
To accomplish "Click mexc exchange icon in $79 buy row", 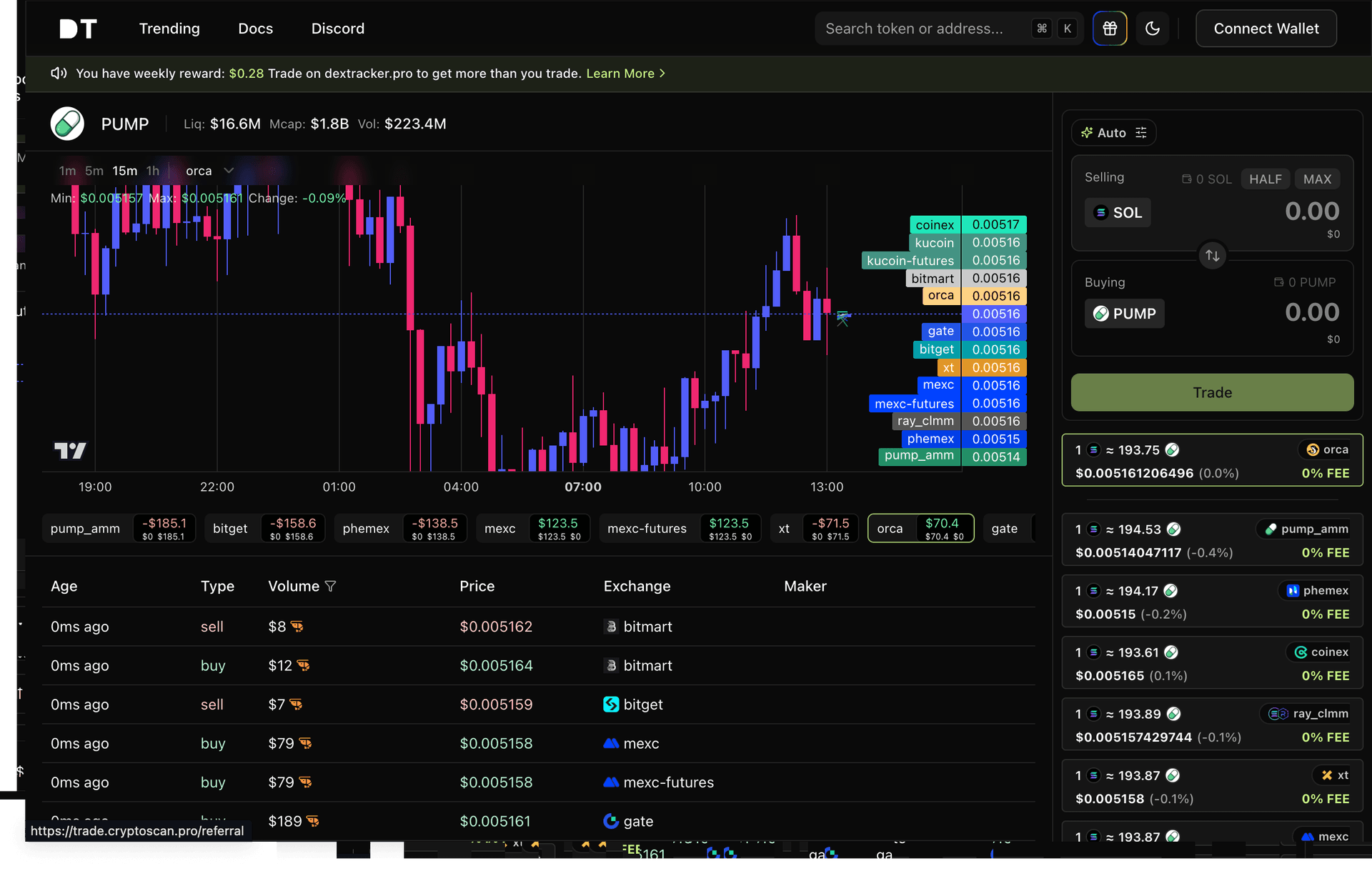I will pos(611,743).
